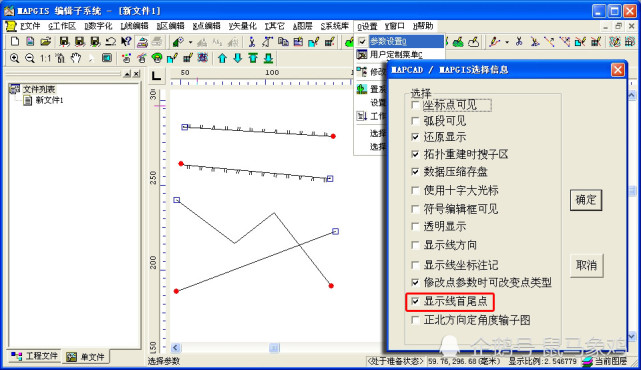The image size is (641, 370).
Task: Click the green telephone-shaped toolbar icon
Action: tap(157, 58)
